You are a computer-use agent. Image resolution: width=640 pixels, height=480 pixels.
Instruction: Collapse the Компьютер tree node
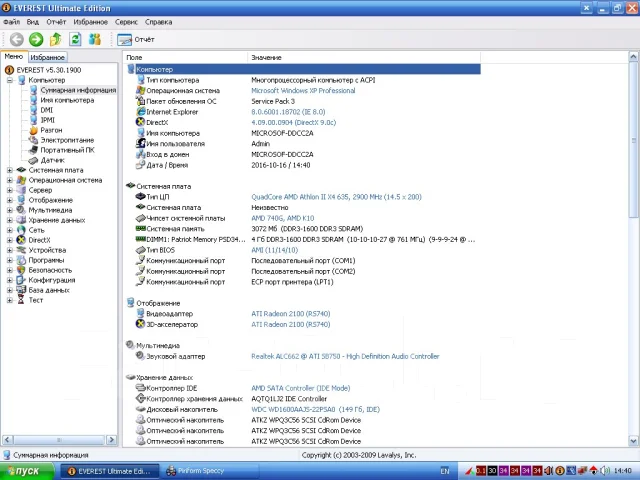[10, 80]
